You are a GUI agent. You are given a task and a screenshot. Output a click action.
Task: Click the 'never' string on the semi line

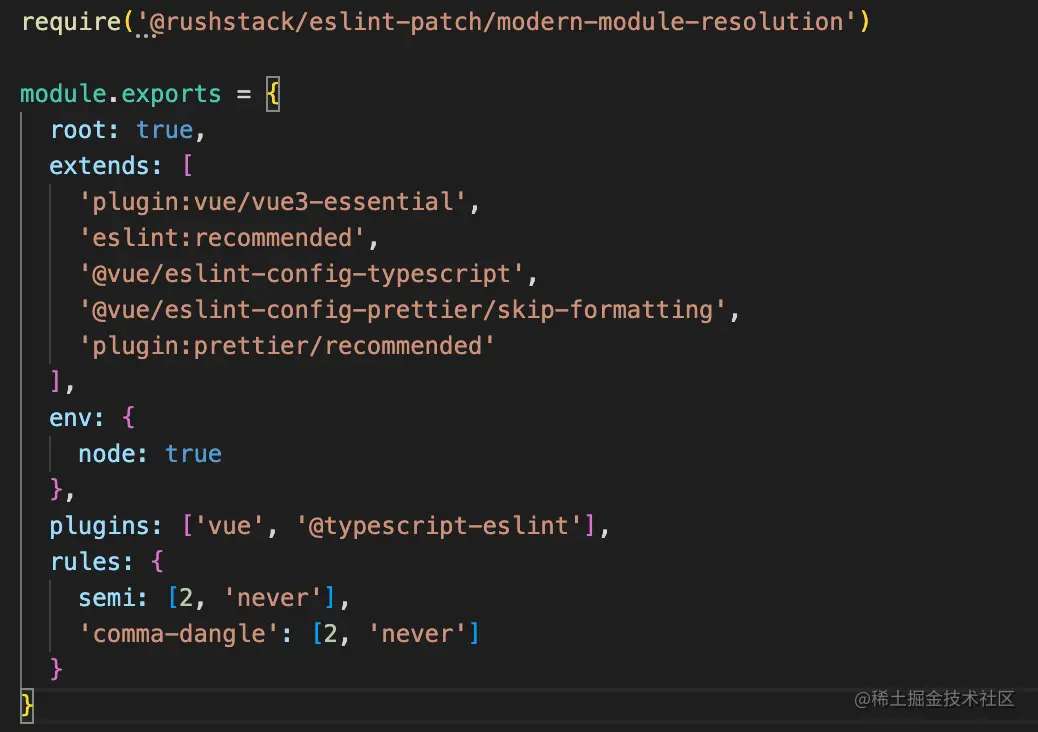coord(273,598)
